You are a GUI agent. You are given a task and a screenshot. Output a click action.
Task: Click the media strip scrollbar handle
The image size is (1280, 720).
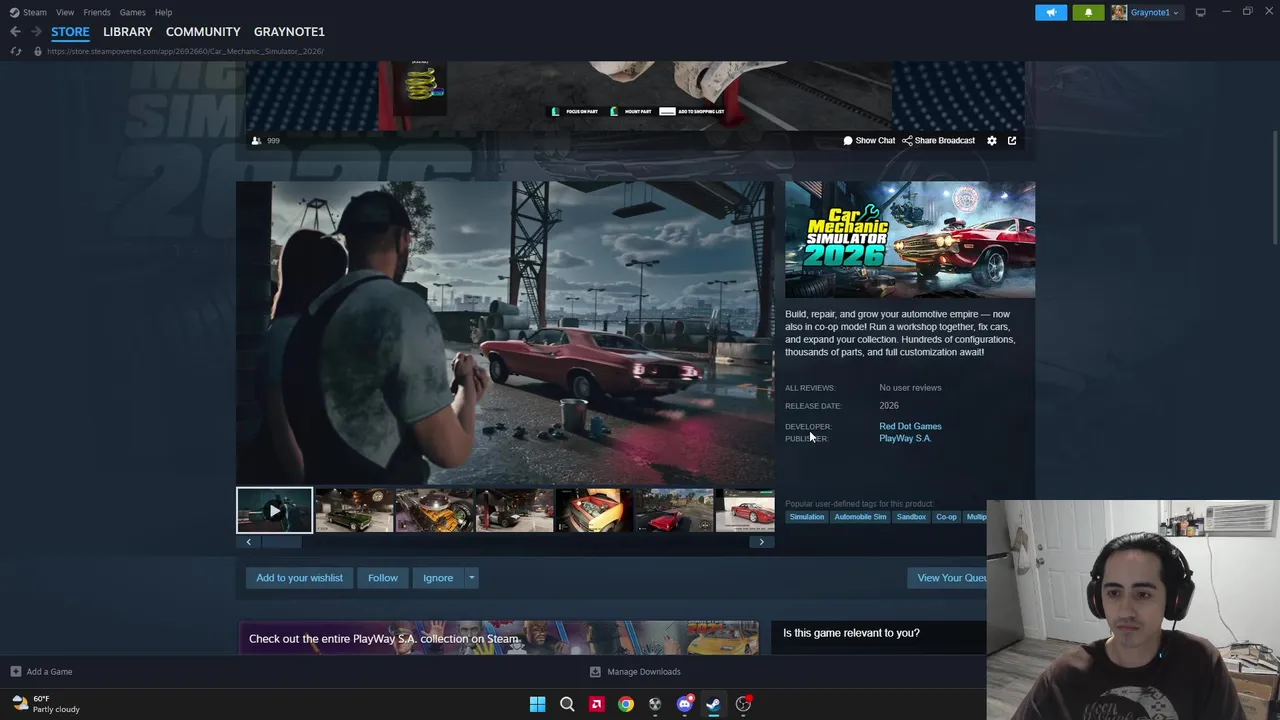282,542
